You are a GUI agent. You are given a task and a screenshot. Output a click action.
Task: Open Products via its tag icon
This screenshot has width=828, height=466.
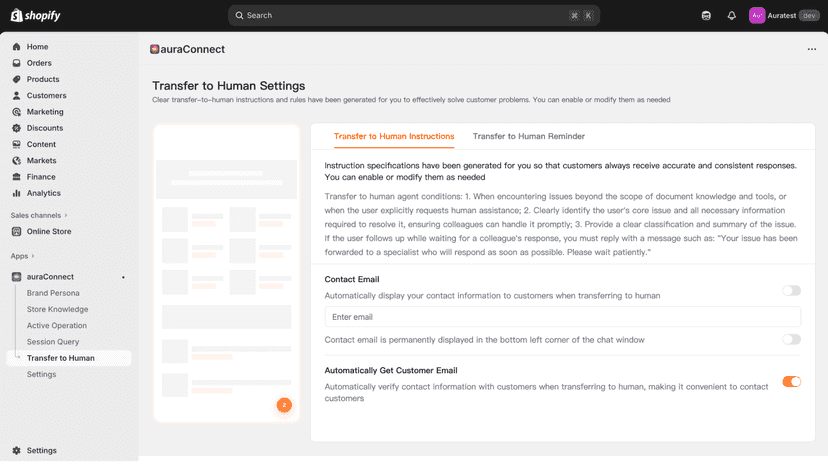point(16,79)
